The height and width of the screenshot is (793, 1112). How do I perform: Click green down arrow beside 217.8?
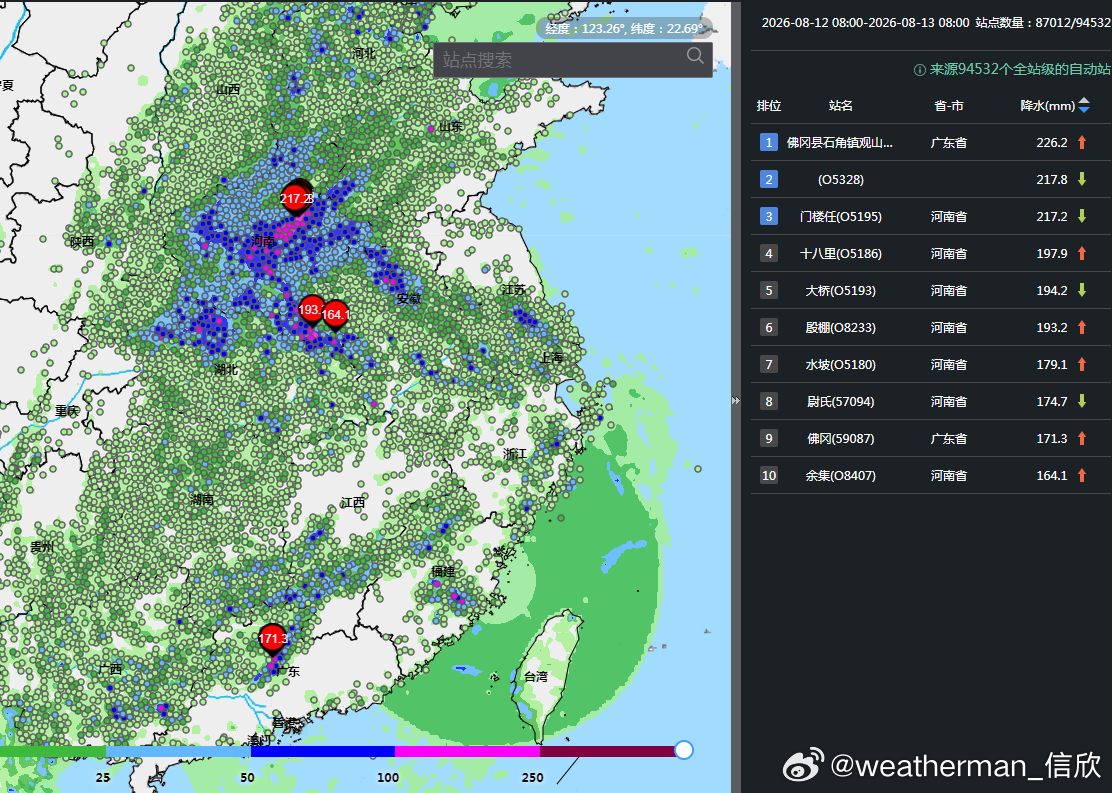point(1082,179)
